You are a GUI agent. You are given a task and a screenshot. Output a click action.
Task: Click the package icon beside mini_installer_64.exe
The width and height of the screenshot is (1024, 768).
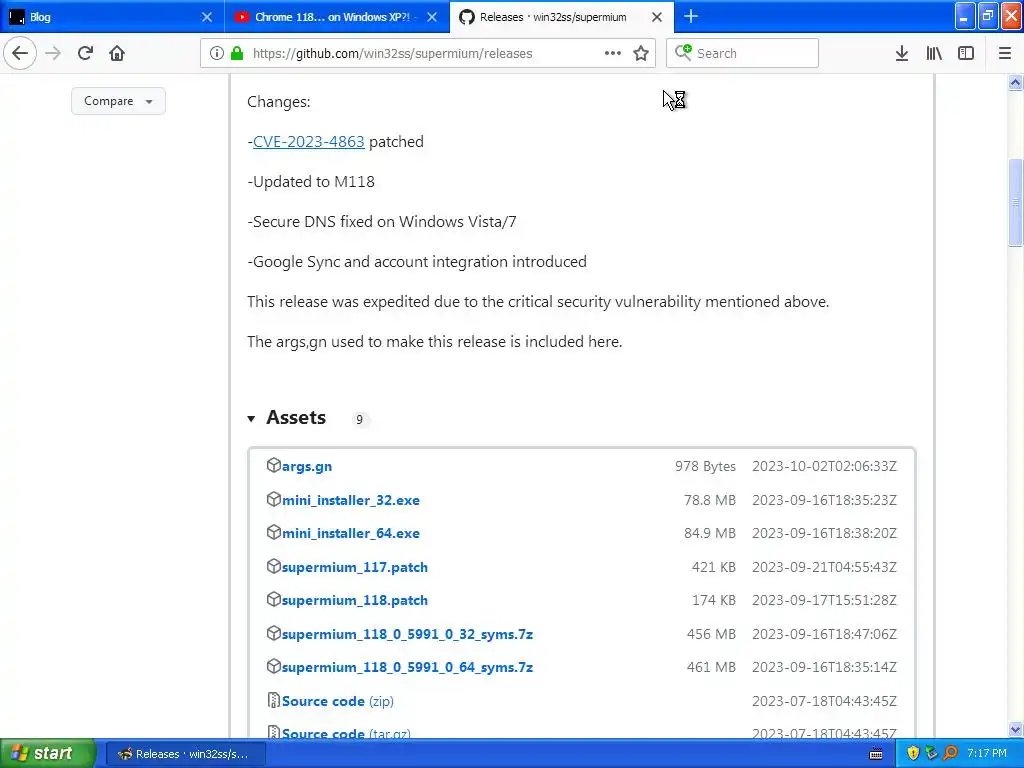pos(274,532)
